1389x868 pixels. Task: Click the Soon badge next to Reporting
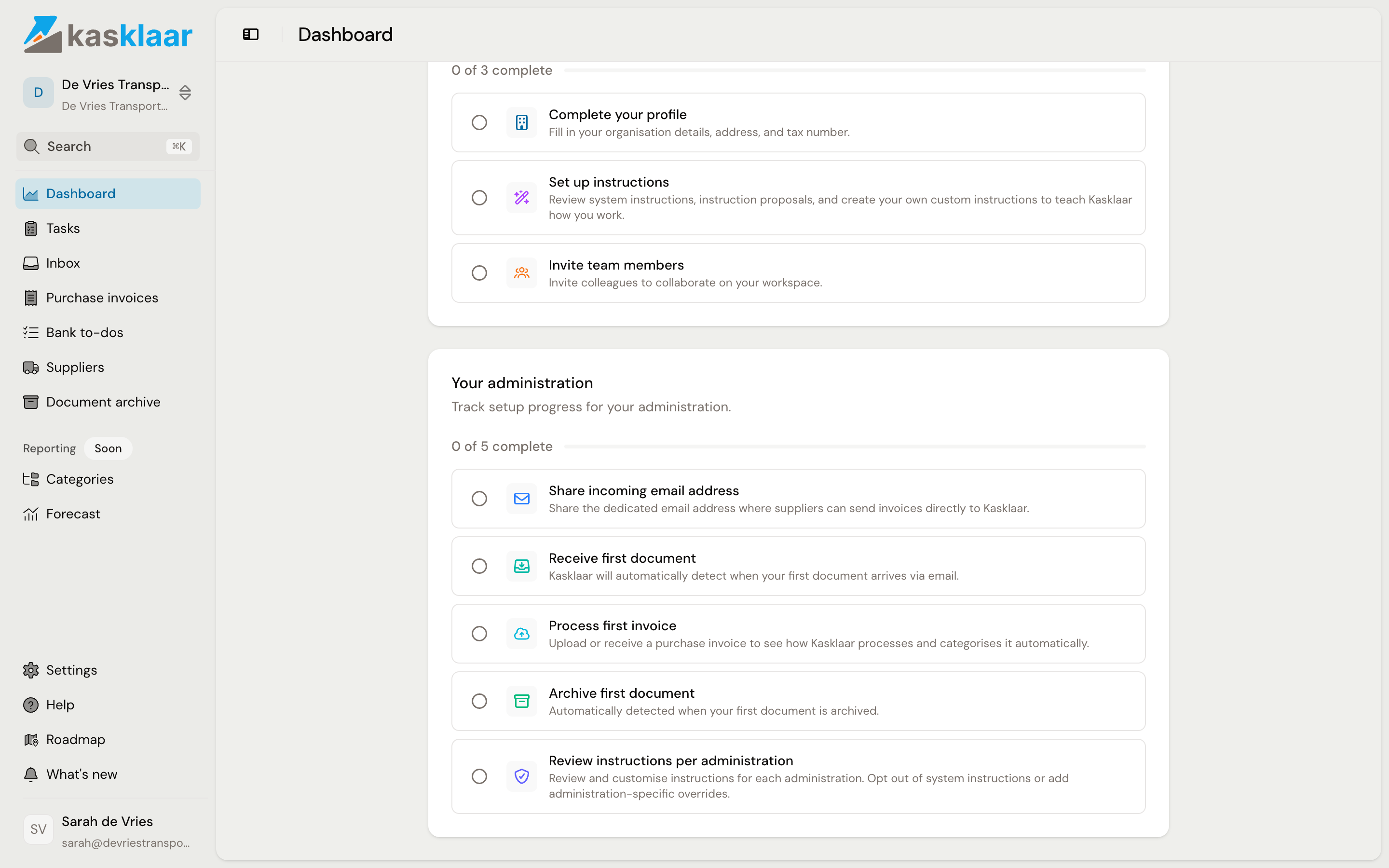click(108, 448)
